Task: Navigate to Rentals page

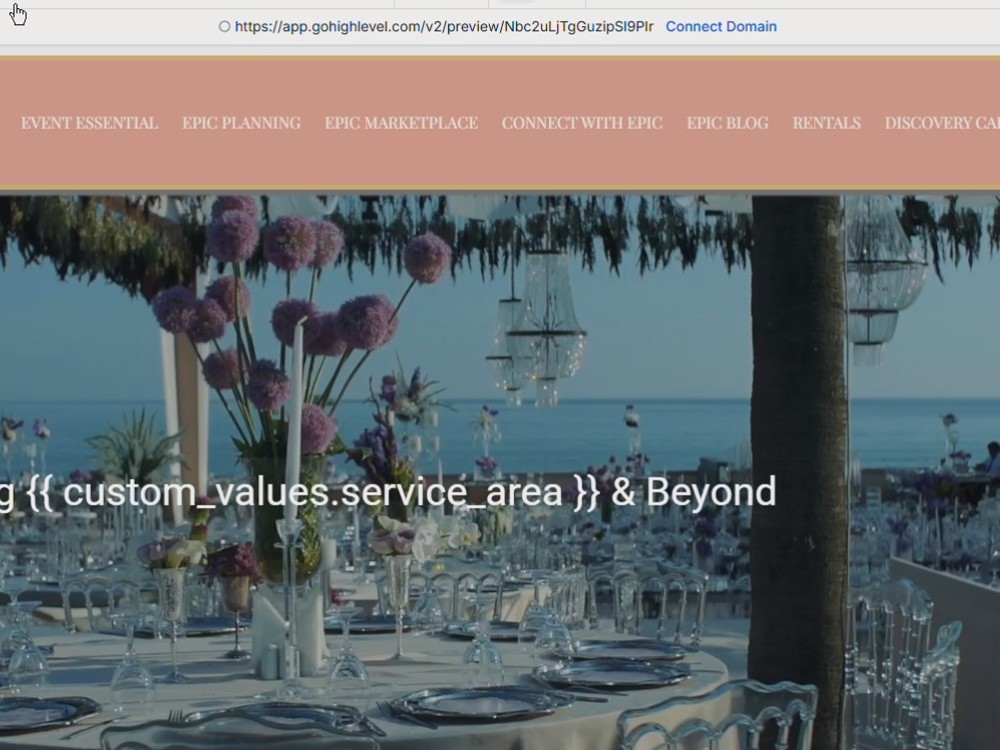Action: [x=827, y=123]
